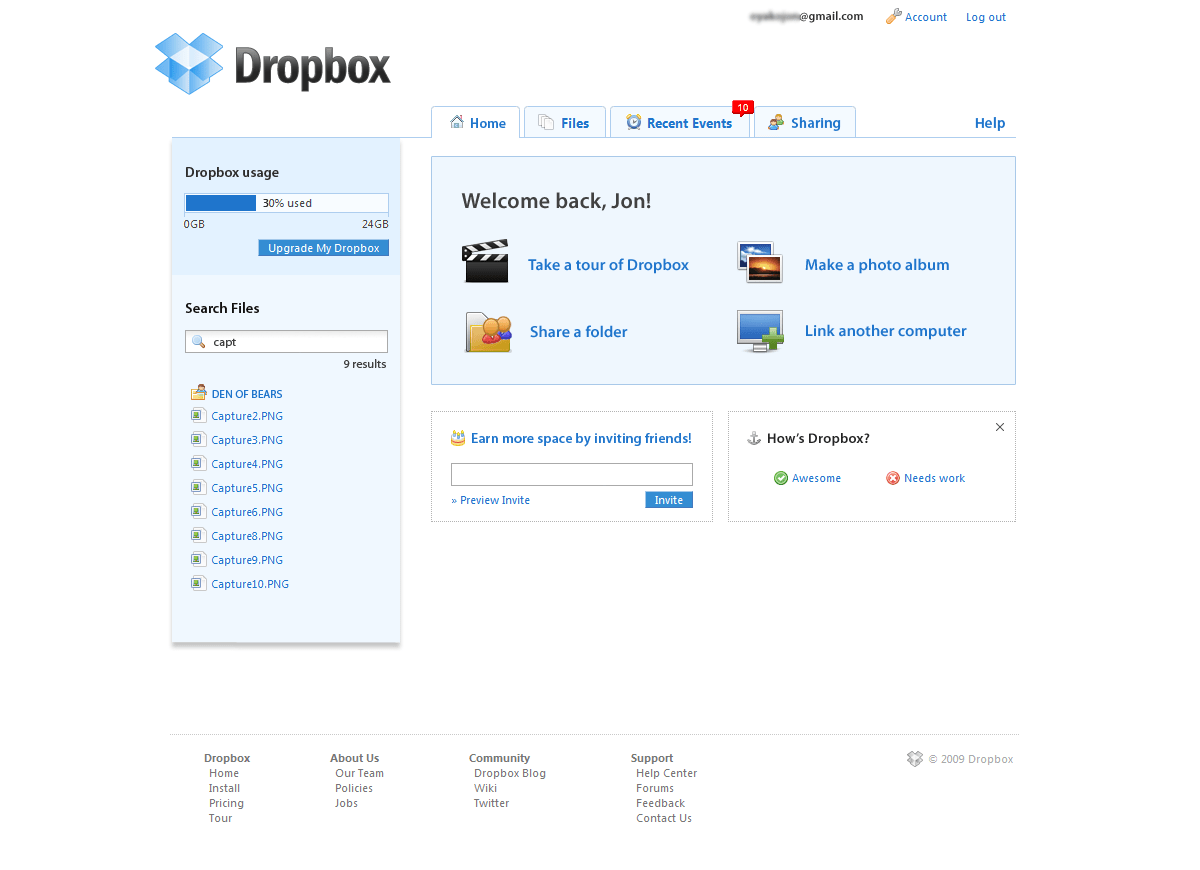Click Take a tour of Dropbox link
Screen dimensions: 1200x870
[x=608, y=265]
